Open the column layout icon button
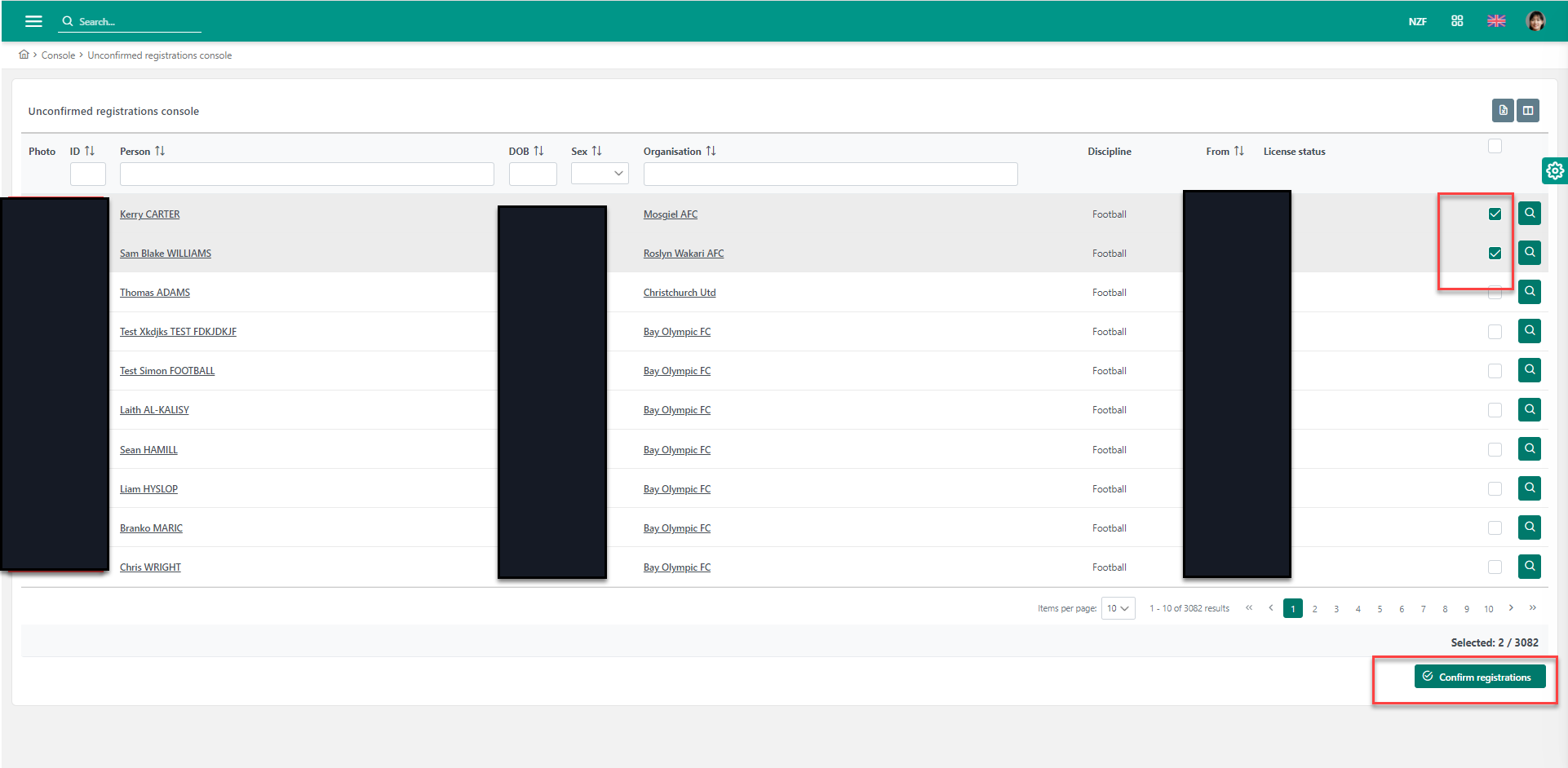This screenshot has height=768, width=1568. (x=1528, y=110)
